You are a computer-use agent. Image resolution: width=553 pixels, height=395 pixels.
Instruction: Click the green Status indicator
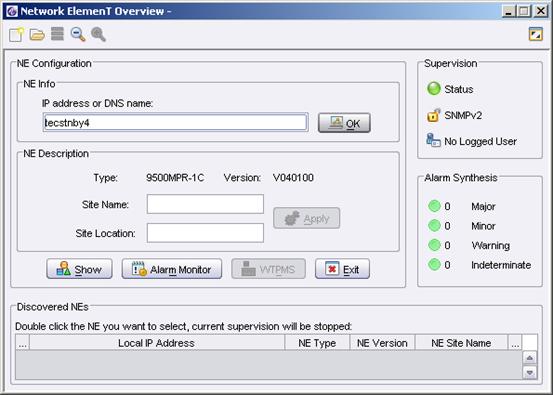tap(434, 89)
